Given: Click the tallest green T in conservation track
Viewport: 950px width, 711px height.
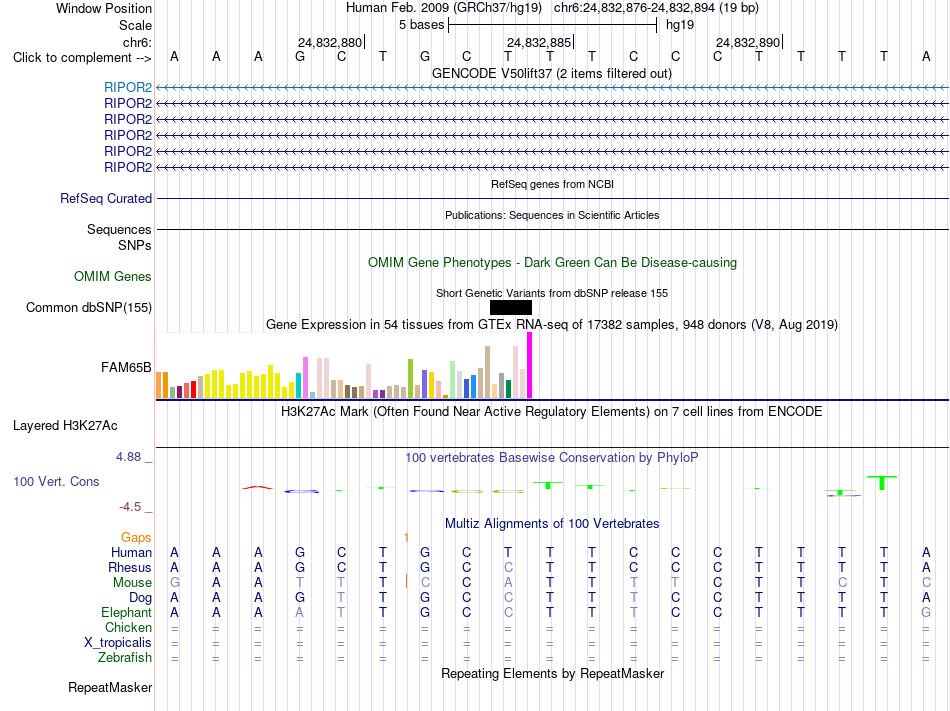Looking at the screenshot, I should (882, 483).
